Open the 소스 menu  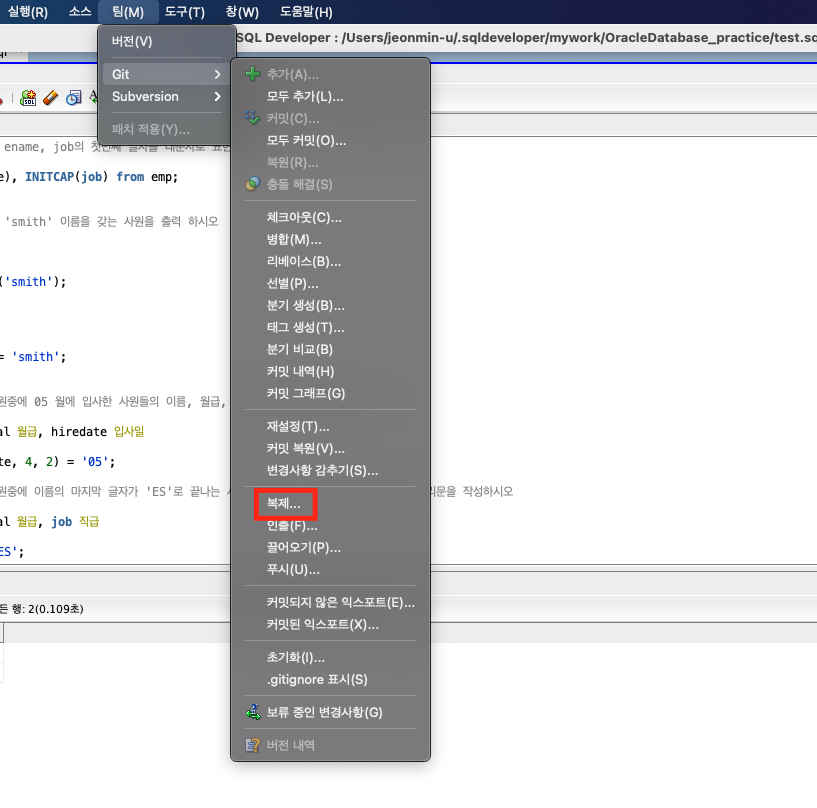pos(80,11)
